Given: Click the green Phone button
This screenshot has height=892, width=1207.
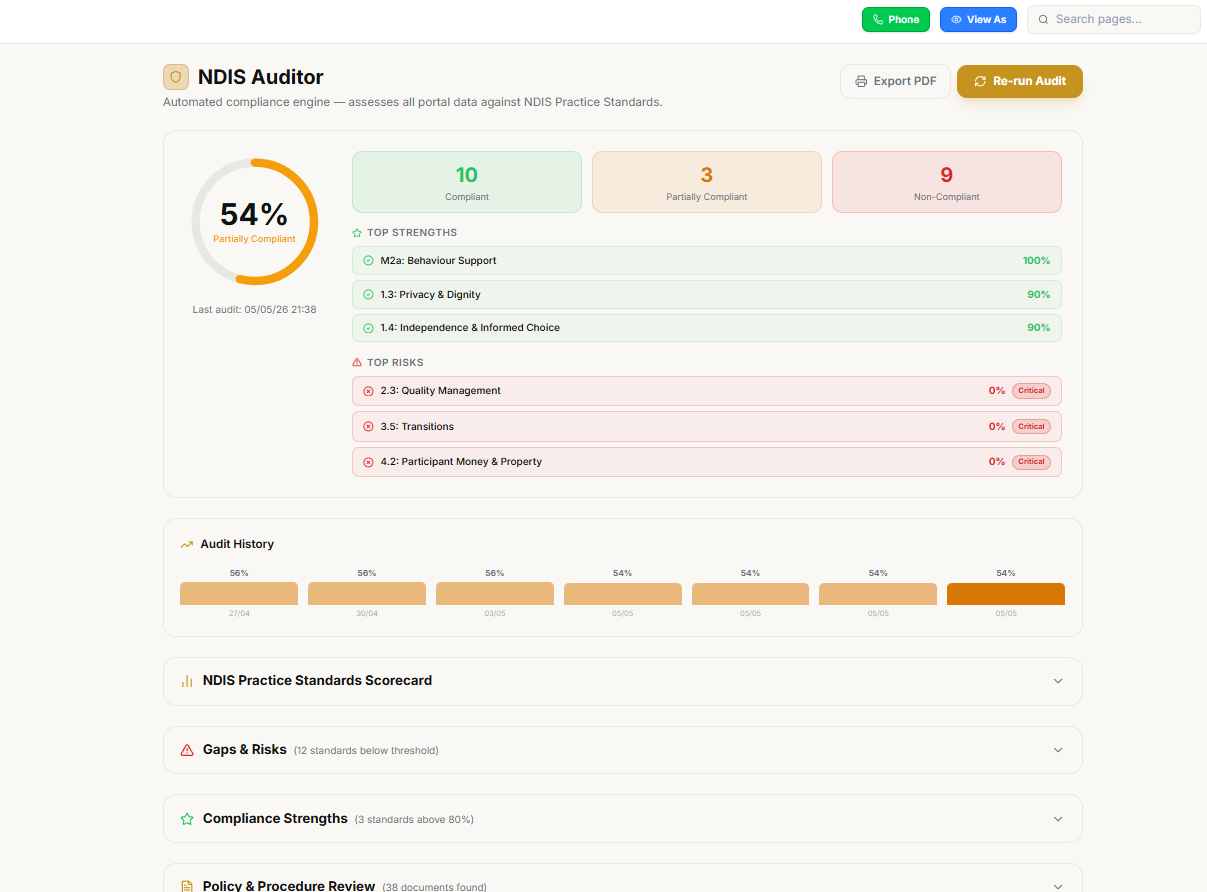Looking at the screenshot, I should (x=896, y=19).
